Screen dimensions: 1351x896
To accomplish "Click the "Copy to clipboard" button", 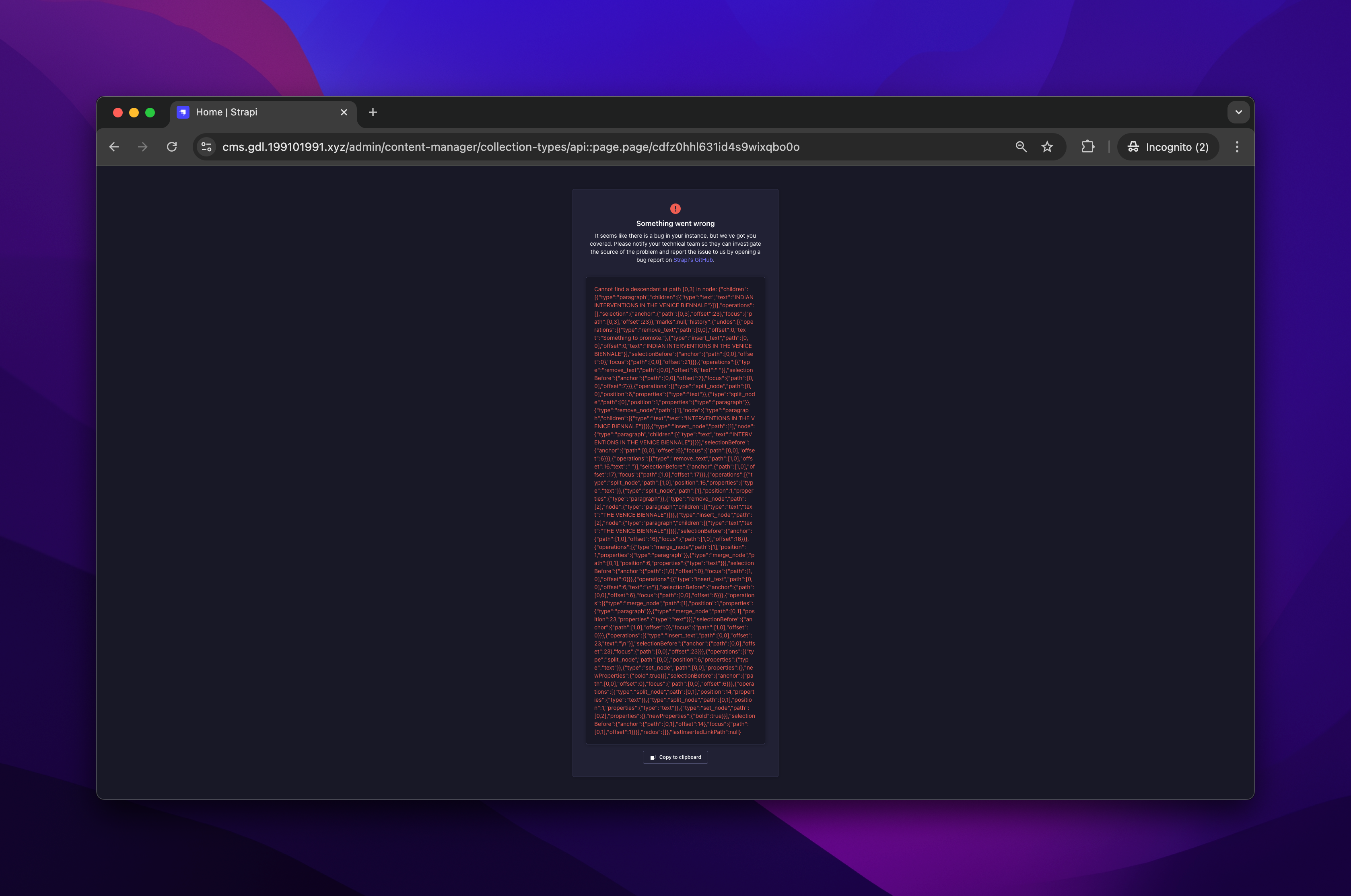I will [x=675, y=757].
